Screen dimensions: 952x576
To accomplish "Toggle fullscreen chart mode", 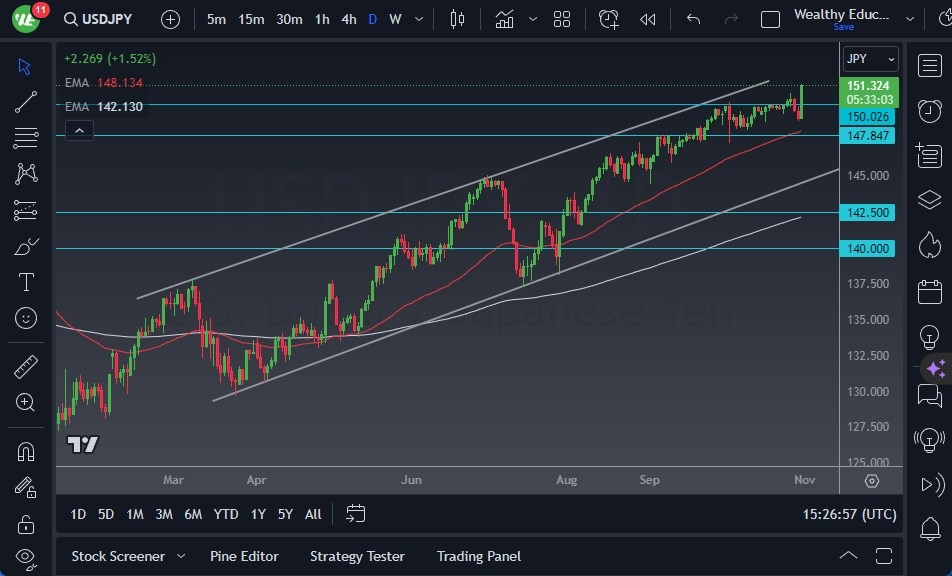I will 884,555.
